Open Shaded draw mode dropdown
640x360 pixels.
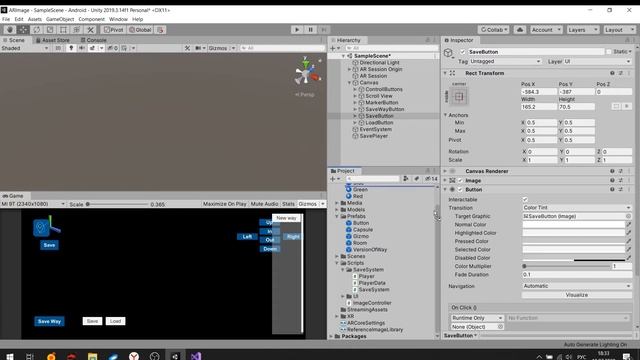tap(25, 48)
